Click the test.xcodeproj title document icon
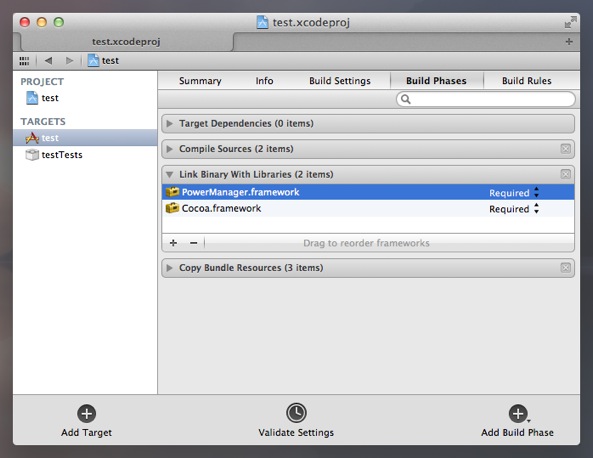 (262, 22)
